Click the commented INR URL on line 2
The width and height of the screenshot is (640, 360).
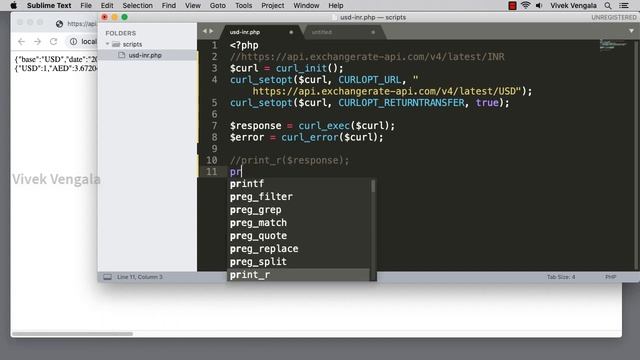click(367, 57)
